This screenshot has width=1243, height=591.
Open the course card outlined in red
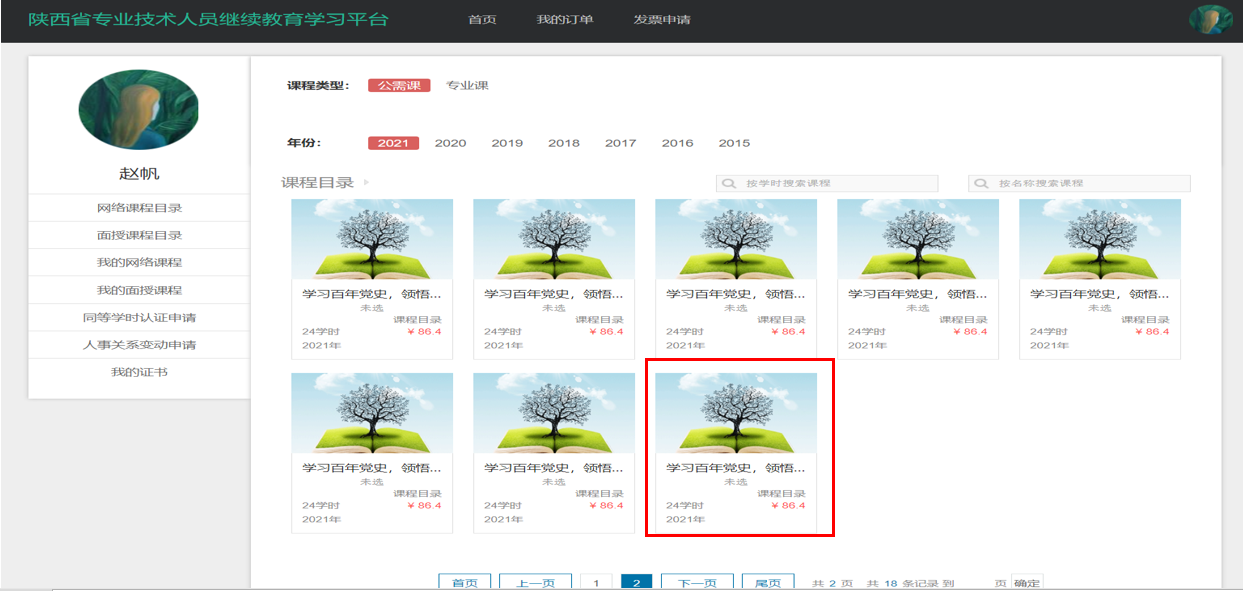[736, 447]
